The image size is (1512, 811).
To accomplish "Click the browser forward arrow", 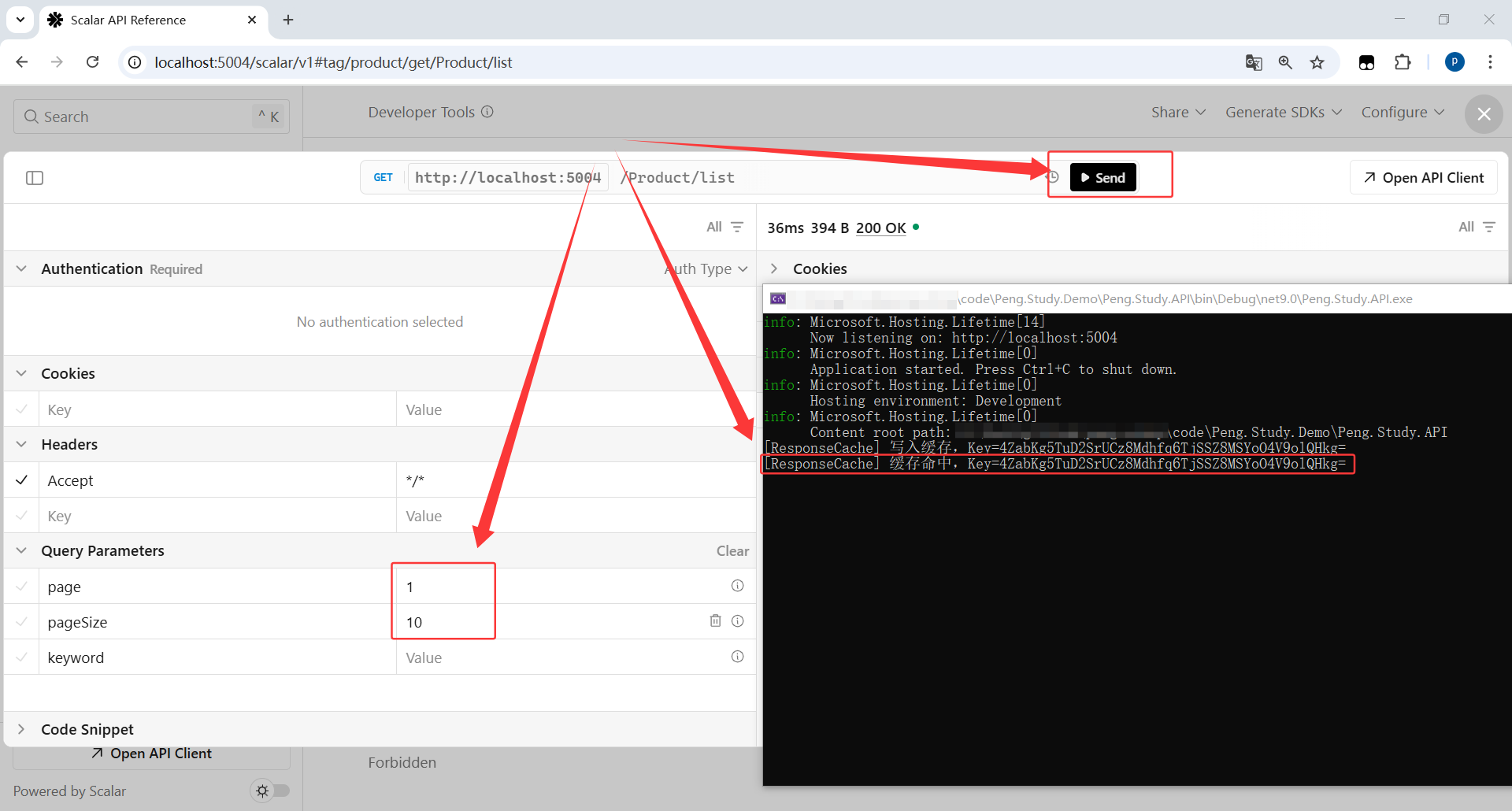I will tap(57, 62).
